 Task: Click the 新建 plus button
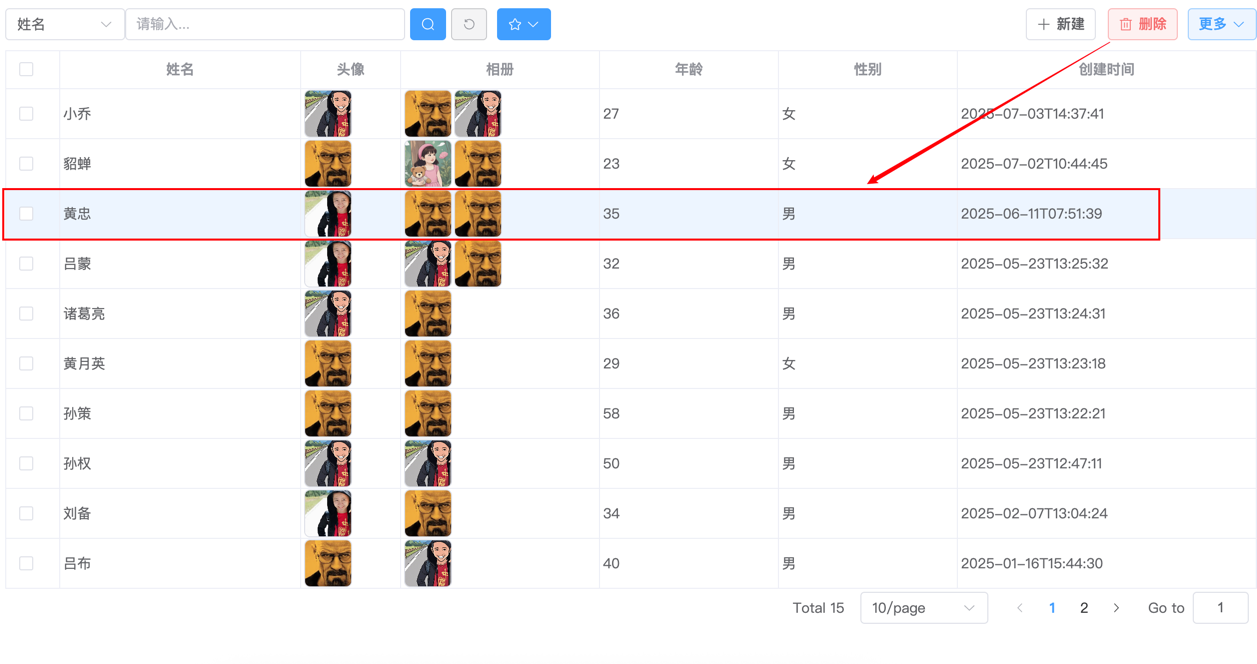coord(1061,24)
